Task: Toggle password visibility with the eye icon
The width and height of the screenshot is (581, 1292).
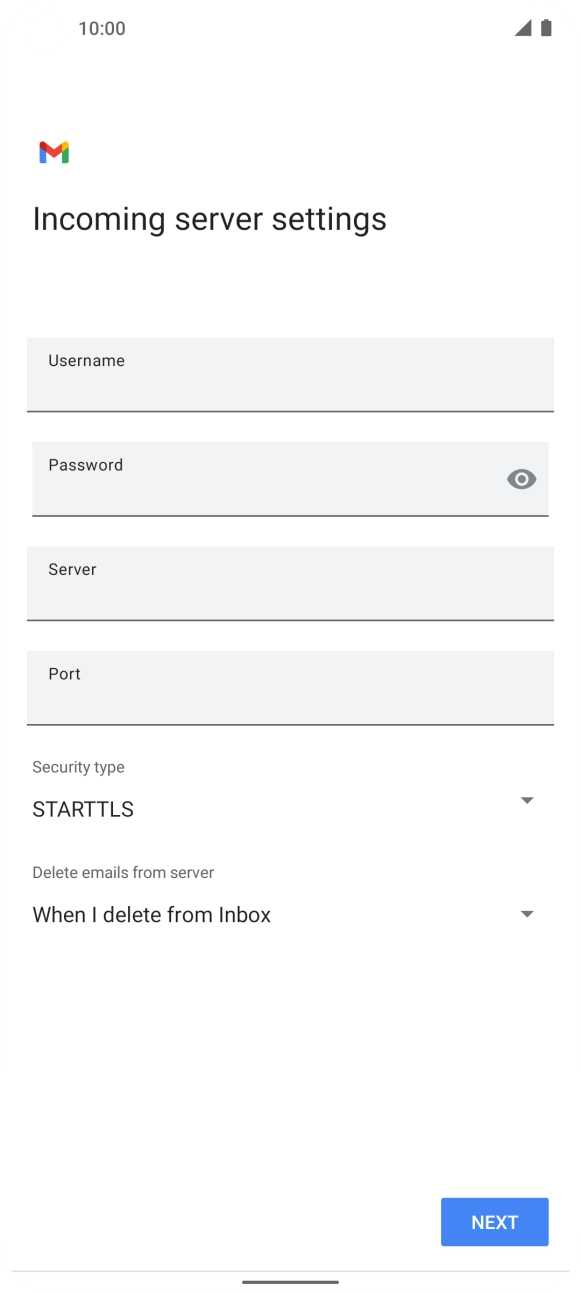Action: point(521,479)
